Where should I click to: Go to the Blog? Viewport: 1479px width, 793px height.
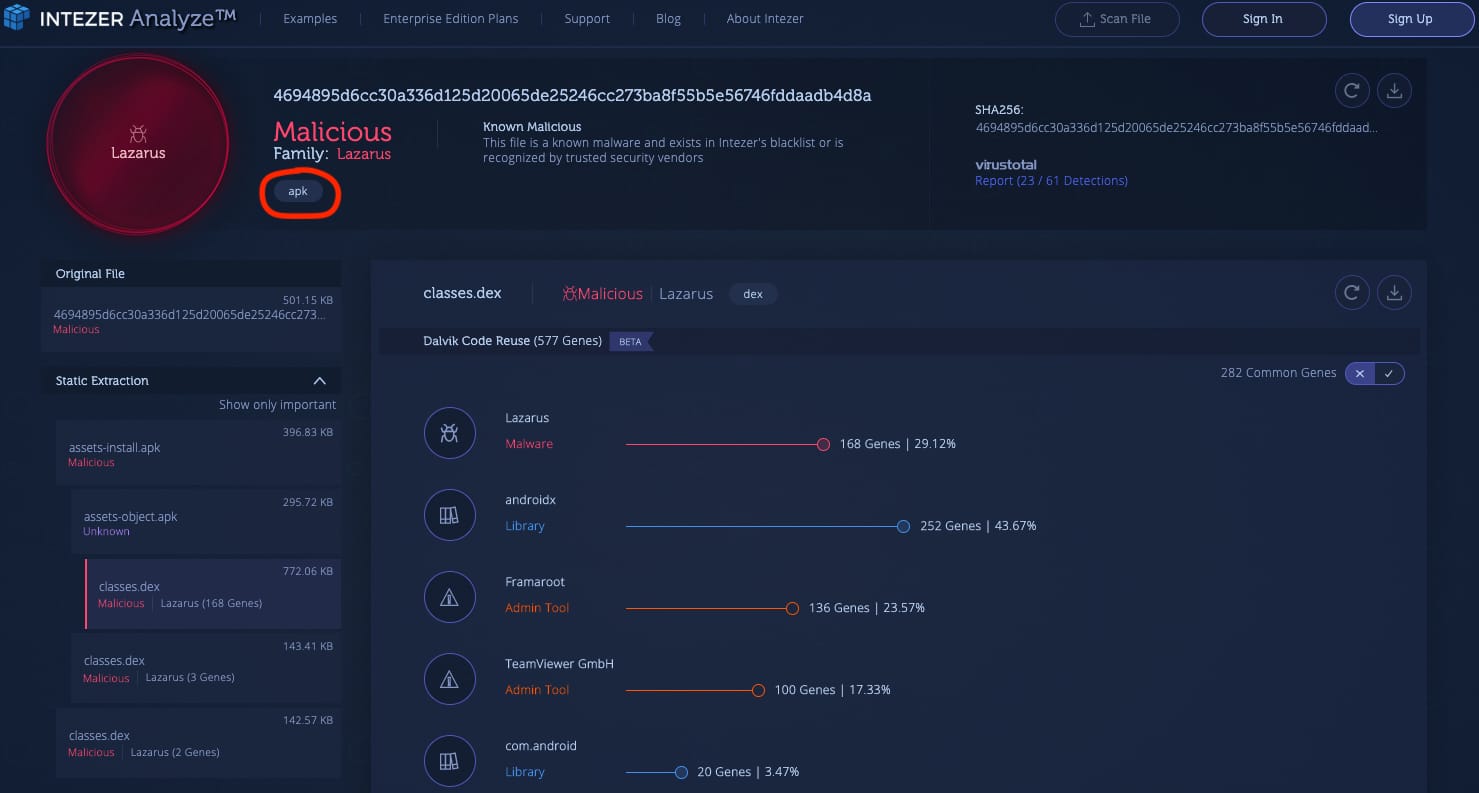(x=668, y=19)
